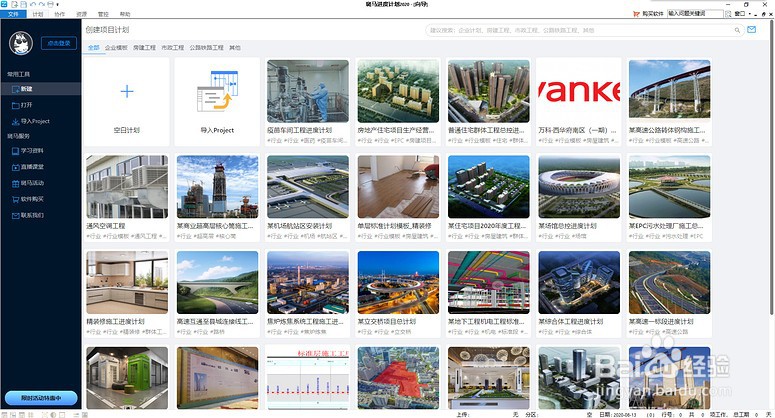This screenshot has width=775, height=418.
Task: Click the user avatar in the sidebar
Action: click(x=21, y=43)
